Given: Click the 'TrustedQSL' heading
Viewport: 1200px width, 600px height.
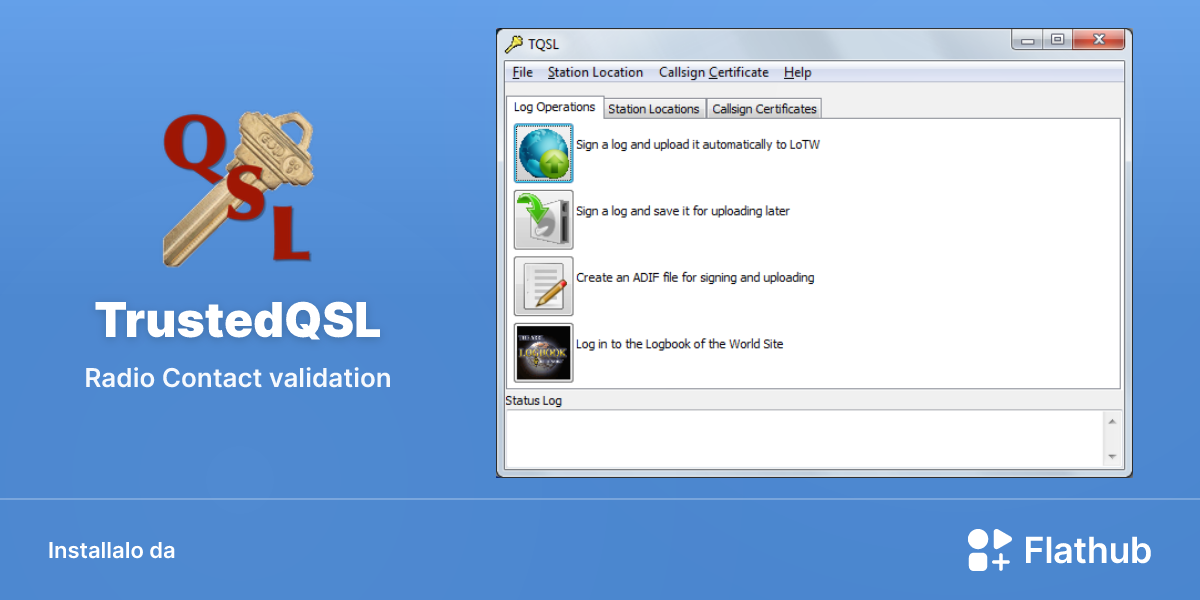Looking at the screenshot, I should pyautogui.click(x=238, y=321).
